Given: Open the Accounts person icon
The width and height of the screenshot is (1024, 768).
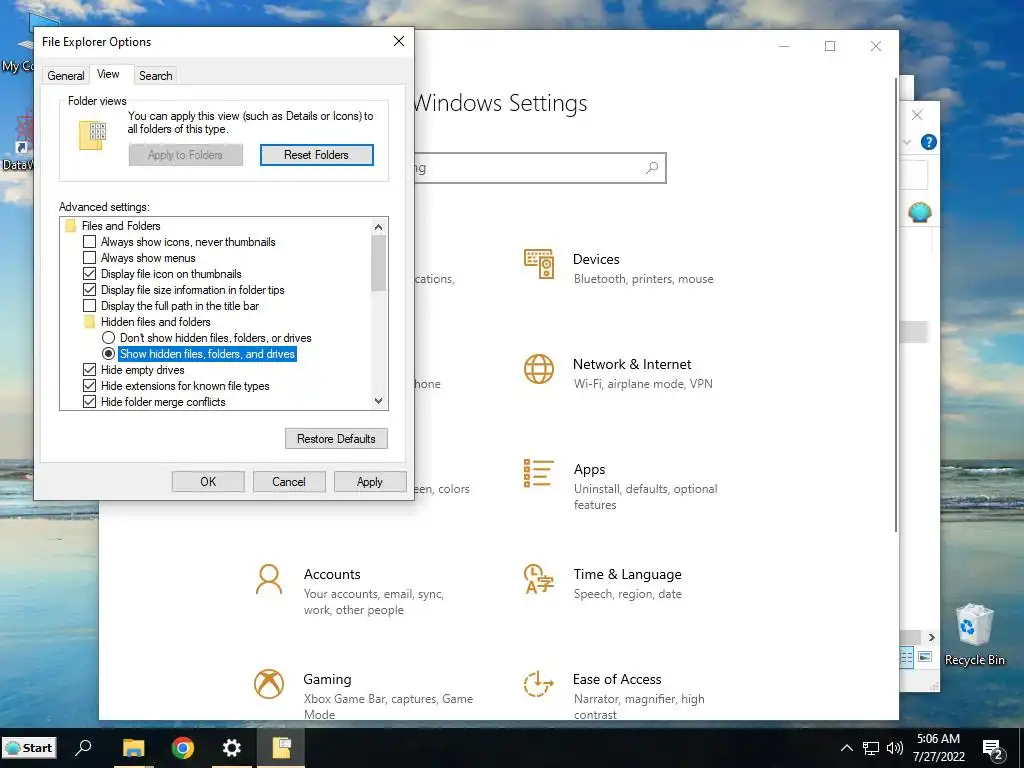Looking at the screenshot, I should 268,579.
